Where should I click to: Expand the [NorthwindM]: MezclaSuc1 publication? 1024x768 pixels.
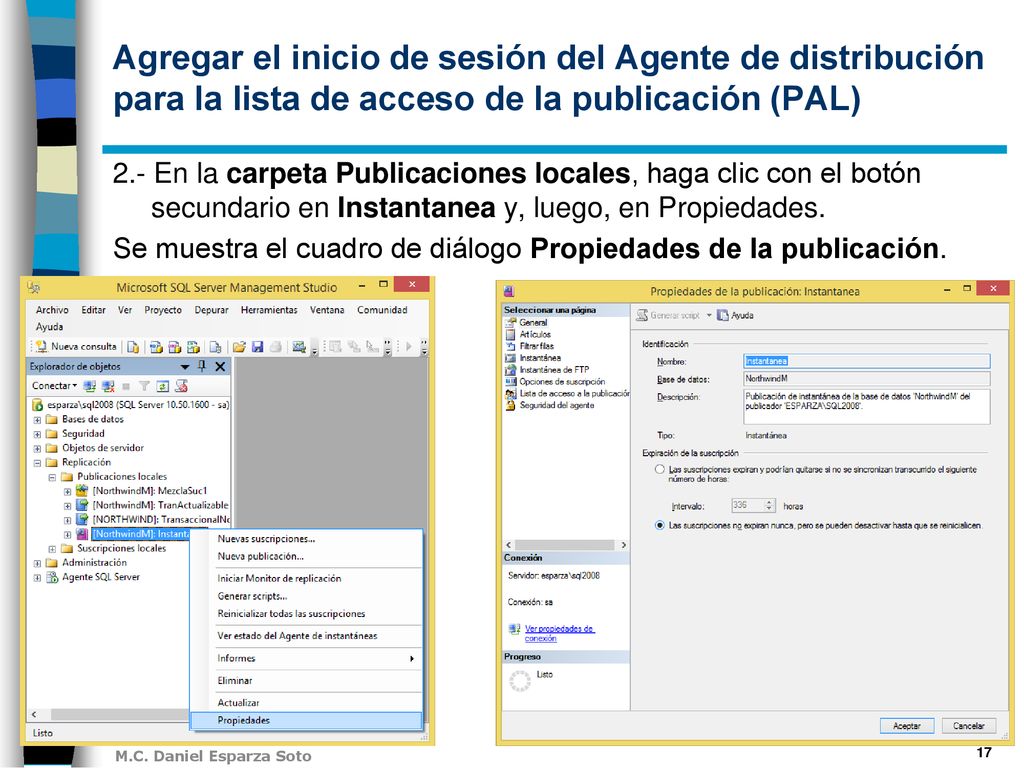[x=67, y=492]
